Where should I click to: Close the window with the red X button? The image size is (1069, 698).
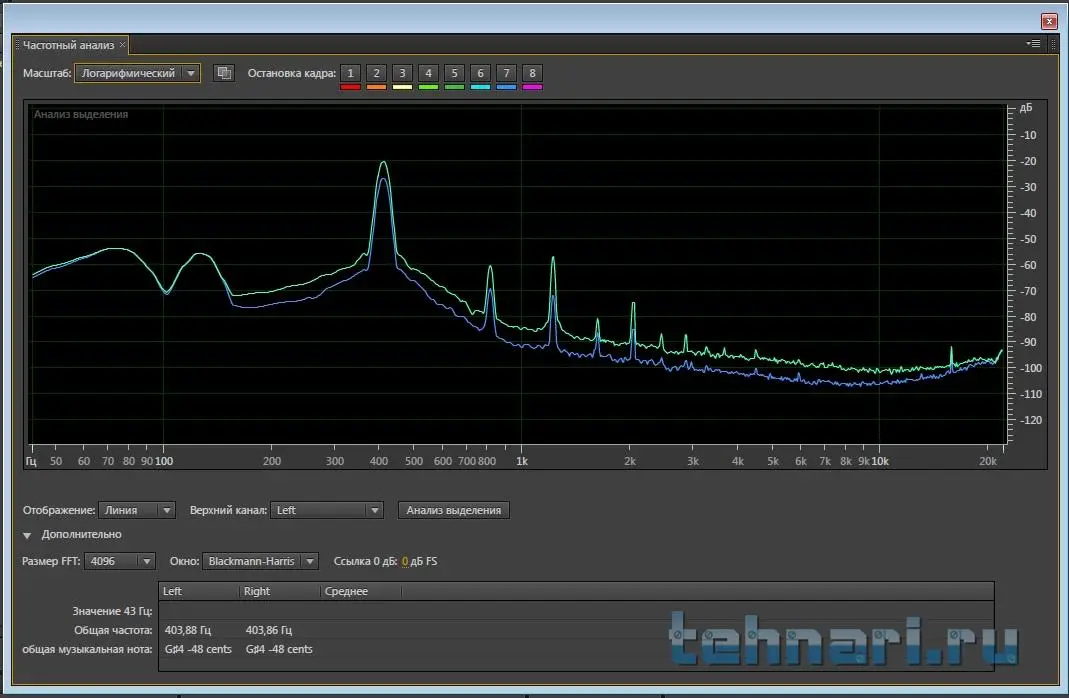[x=1048, y=20]
